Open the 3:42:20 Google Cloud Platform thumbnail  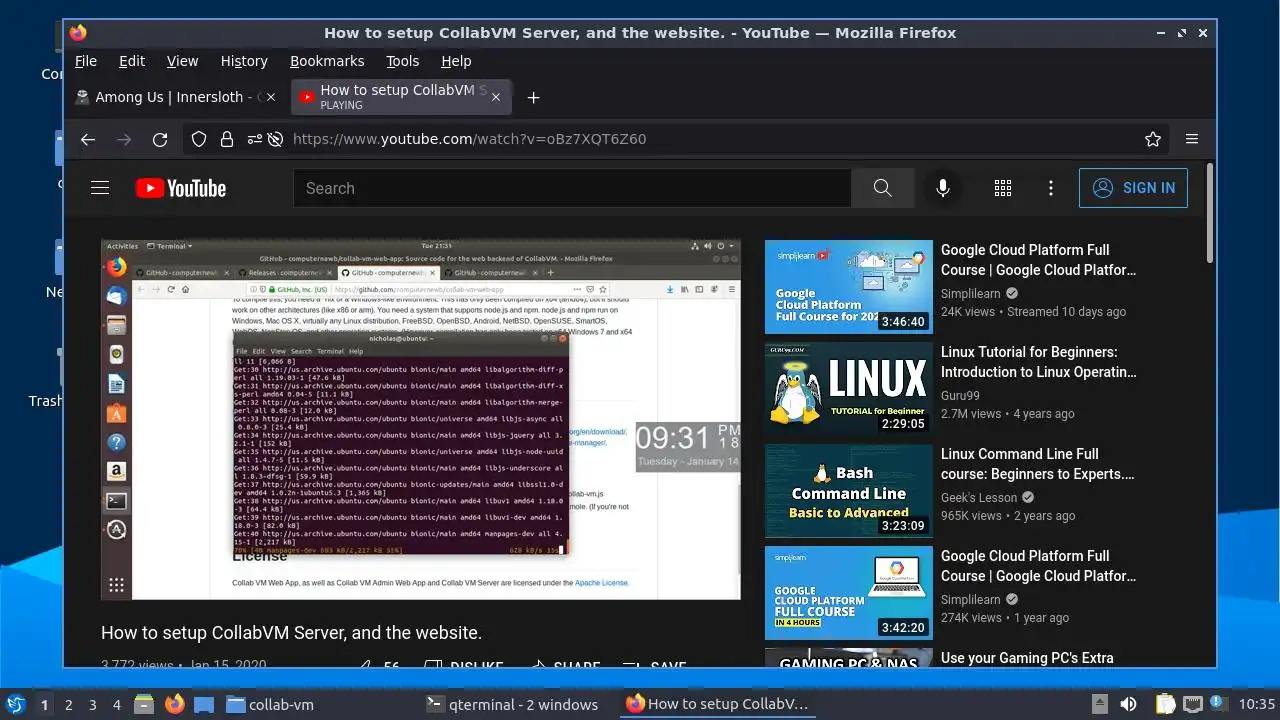(x=849, y=593)
